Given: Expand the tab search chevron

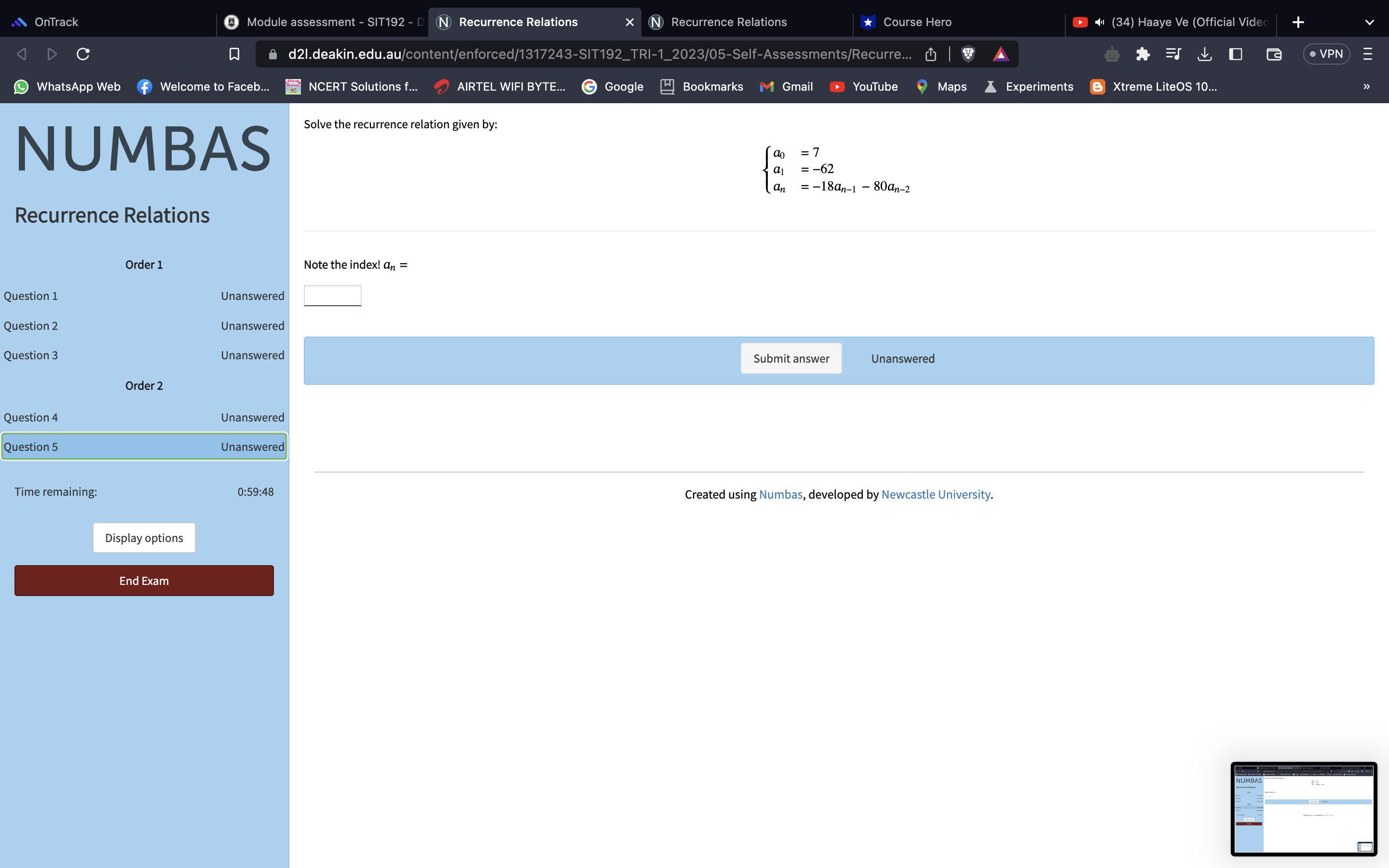Looking at the screenshot, I should 1369,22.
